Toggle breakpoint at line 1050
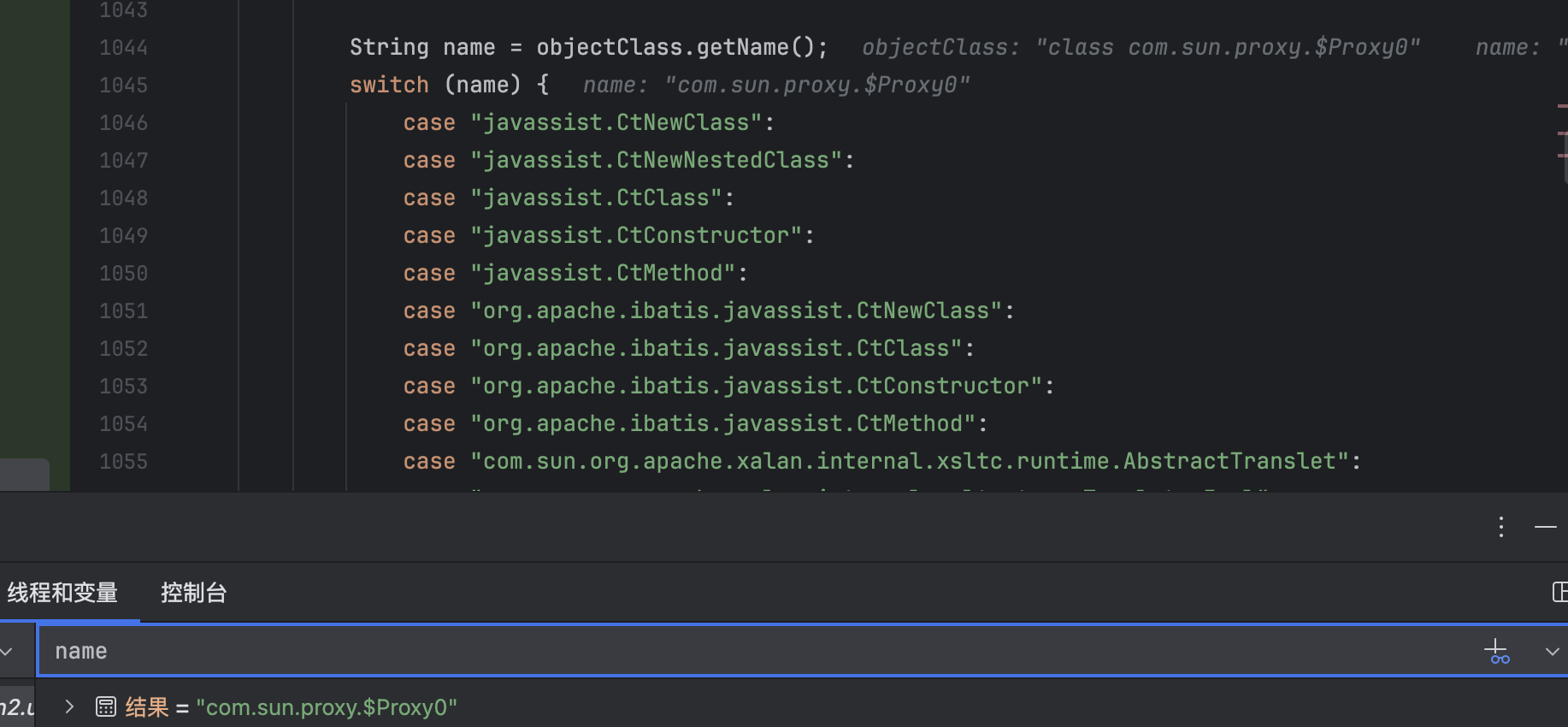 (123, 274)
